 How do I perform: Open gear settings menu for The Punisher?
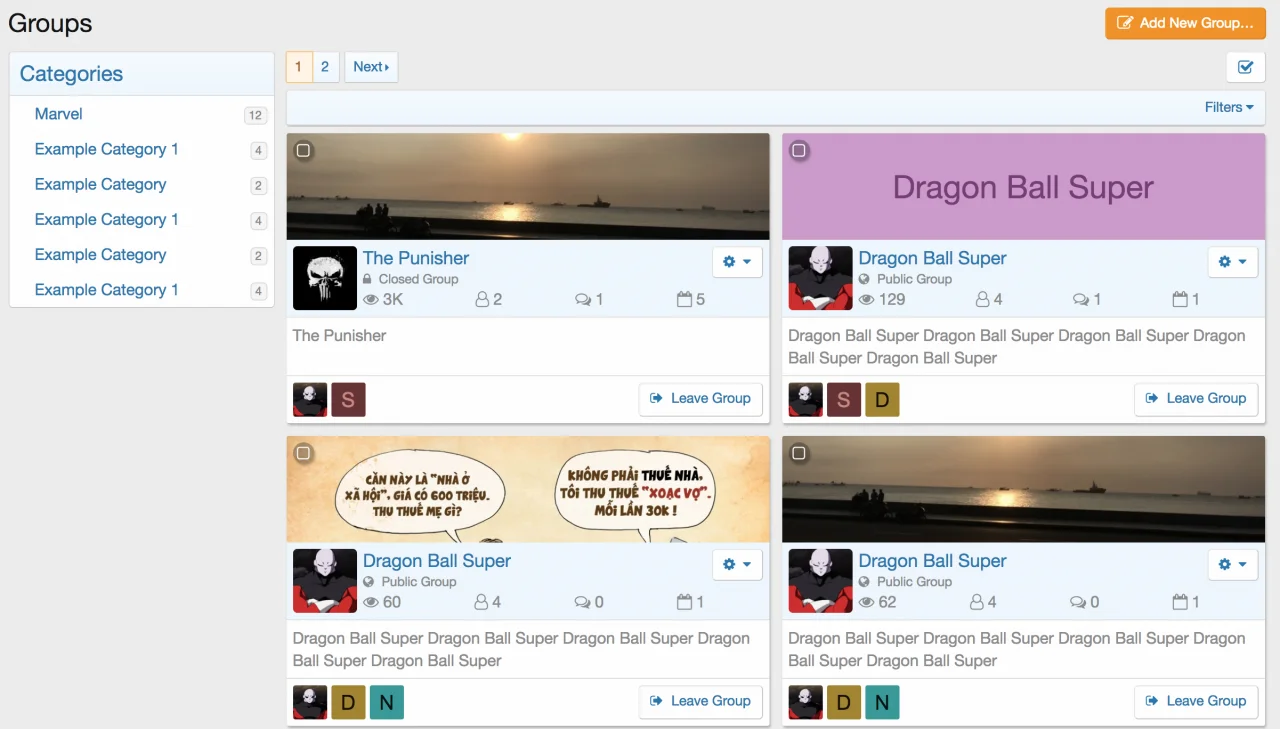[x=737, y=262]
